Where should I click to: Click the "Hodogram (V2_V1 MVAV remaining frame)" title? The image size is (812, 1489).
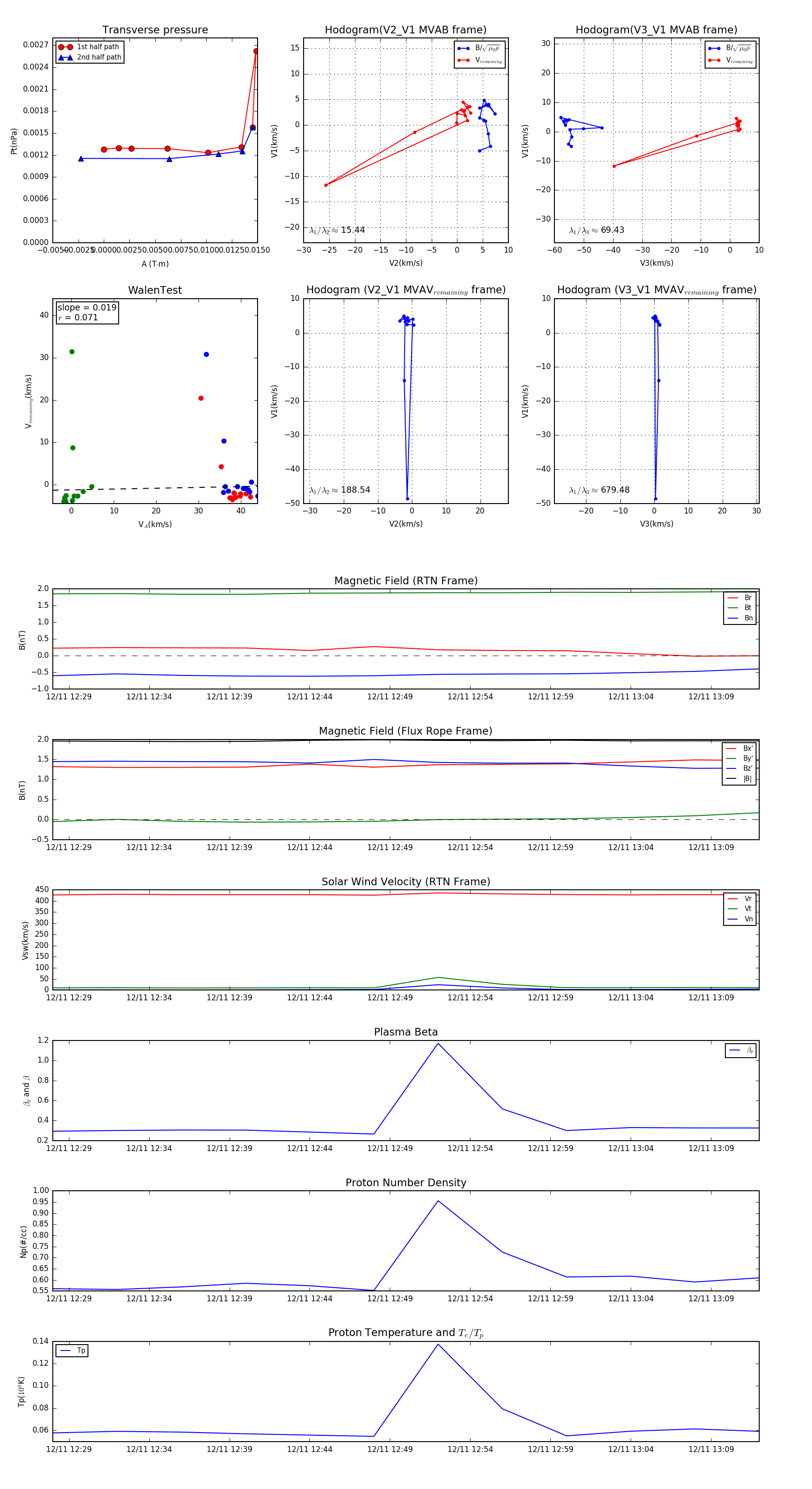point(406,290)
